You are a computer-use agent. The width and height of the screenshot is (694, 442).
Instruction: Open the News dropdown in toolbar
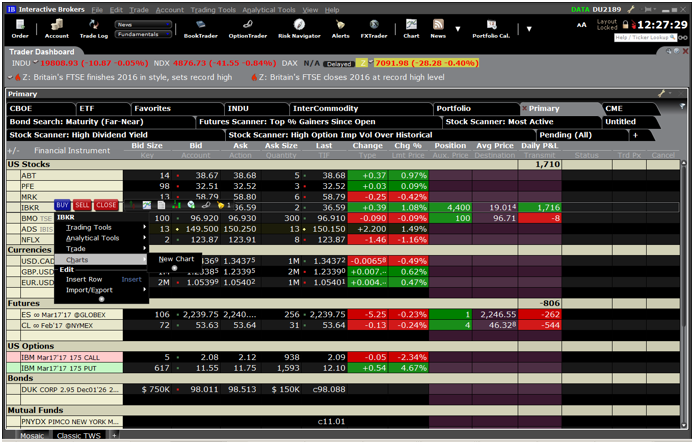[143, 25]
